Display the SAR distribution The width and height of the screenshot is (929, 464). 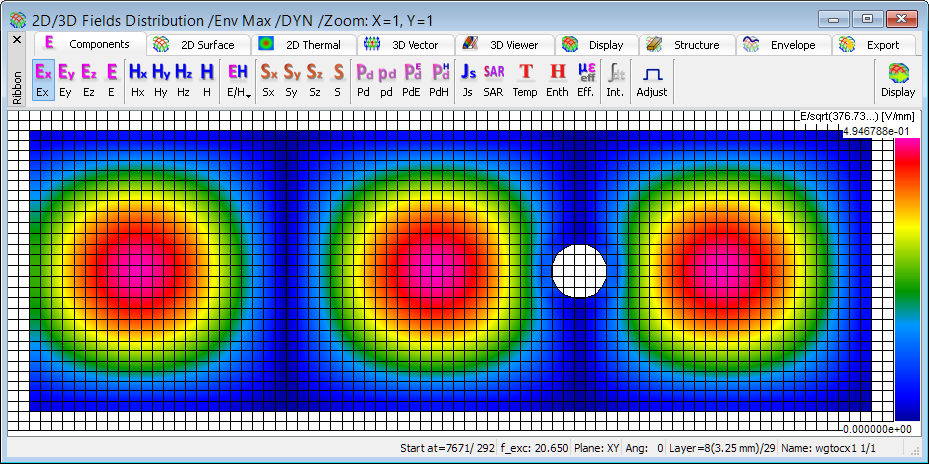(494, 80)
